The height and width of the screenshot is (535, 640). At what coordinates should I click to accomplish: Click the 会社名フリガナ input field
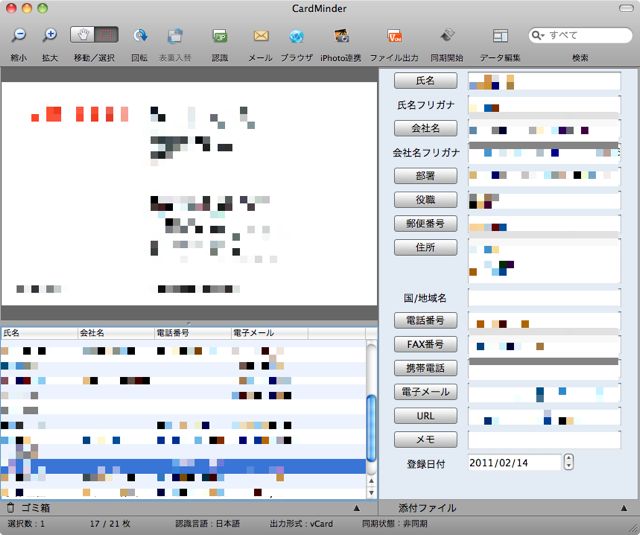click(x=544, y=153)
